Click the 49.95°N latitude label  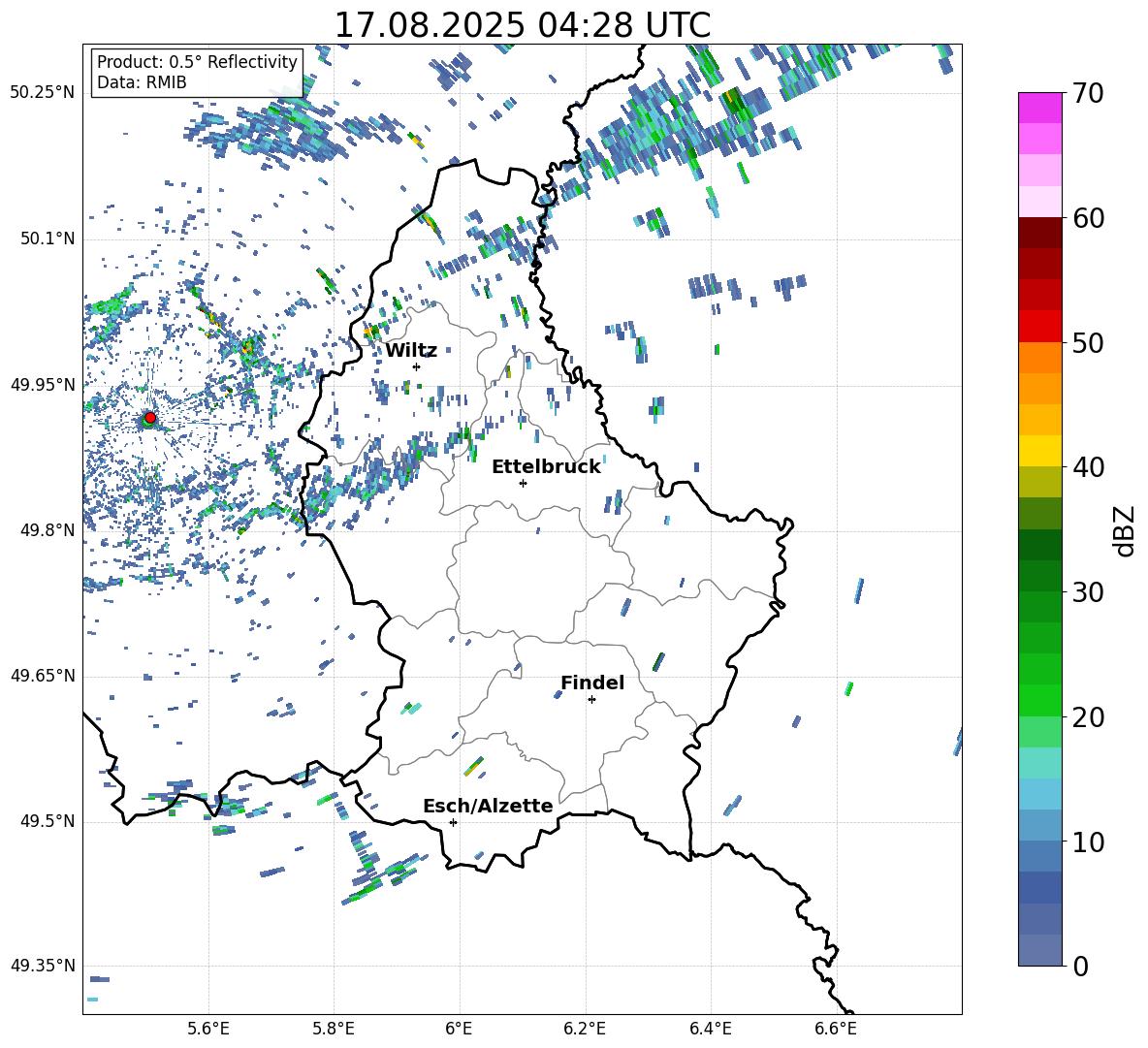43,385
